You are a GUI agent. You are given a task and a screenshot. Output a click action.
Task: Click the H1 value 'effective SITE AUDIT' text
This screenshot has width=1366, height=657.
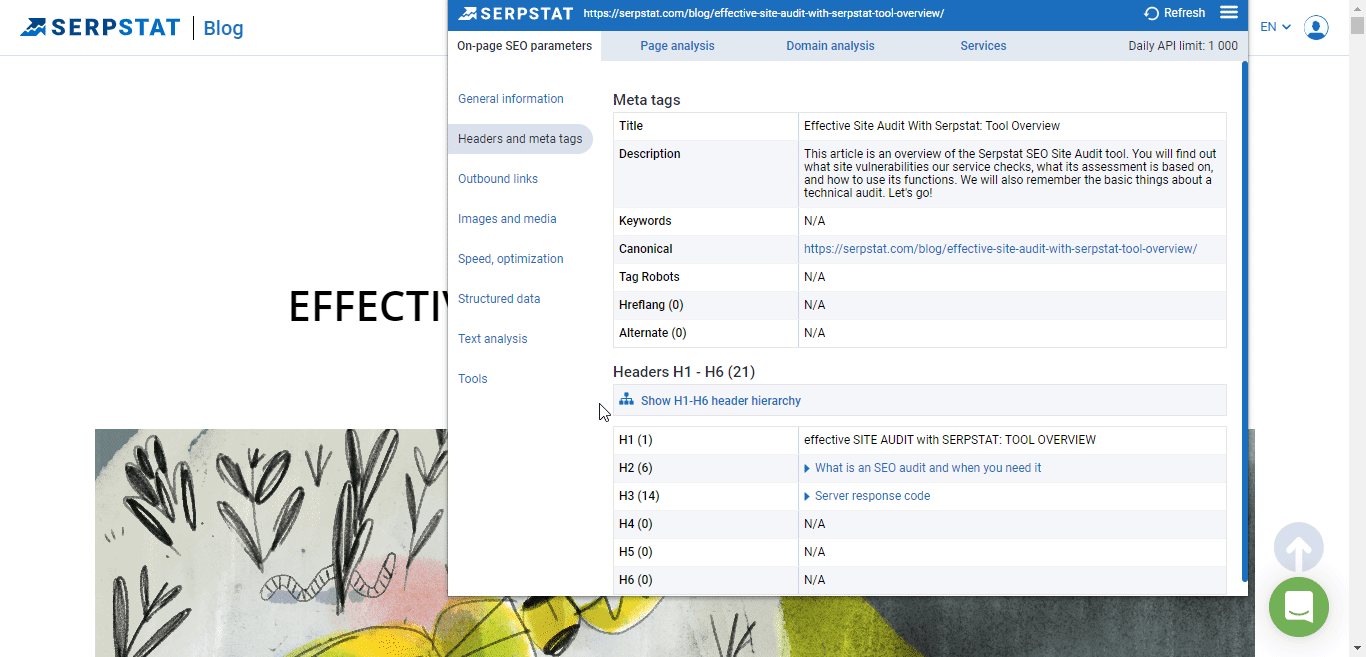click(x=950, y=440)
